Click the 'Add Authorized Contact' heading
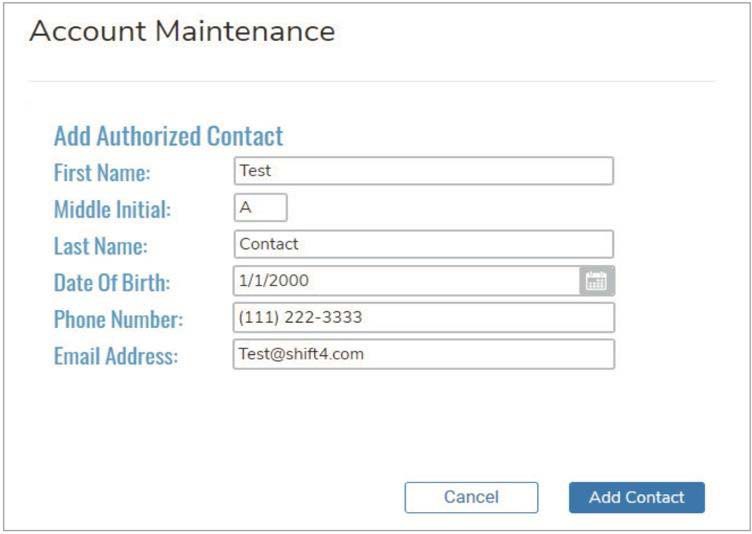 [168, 136]
